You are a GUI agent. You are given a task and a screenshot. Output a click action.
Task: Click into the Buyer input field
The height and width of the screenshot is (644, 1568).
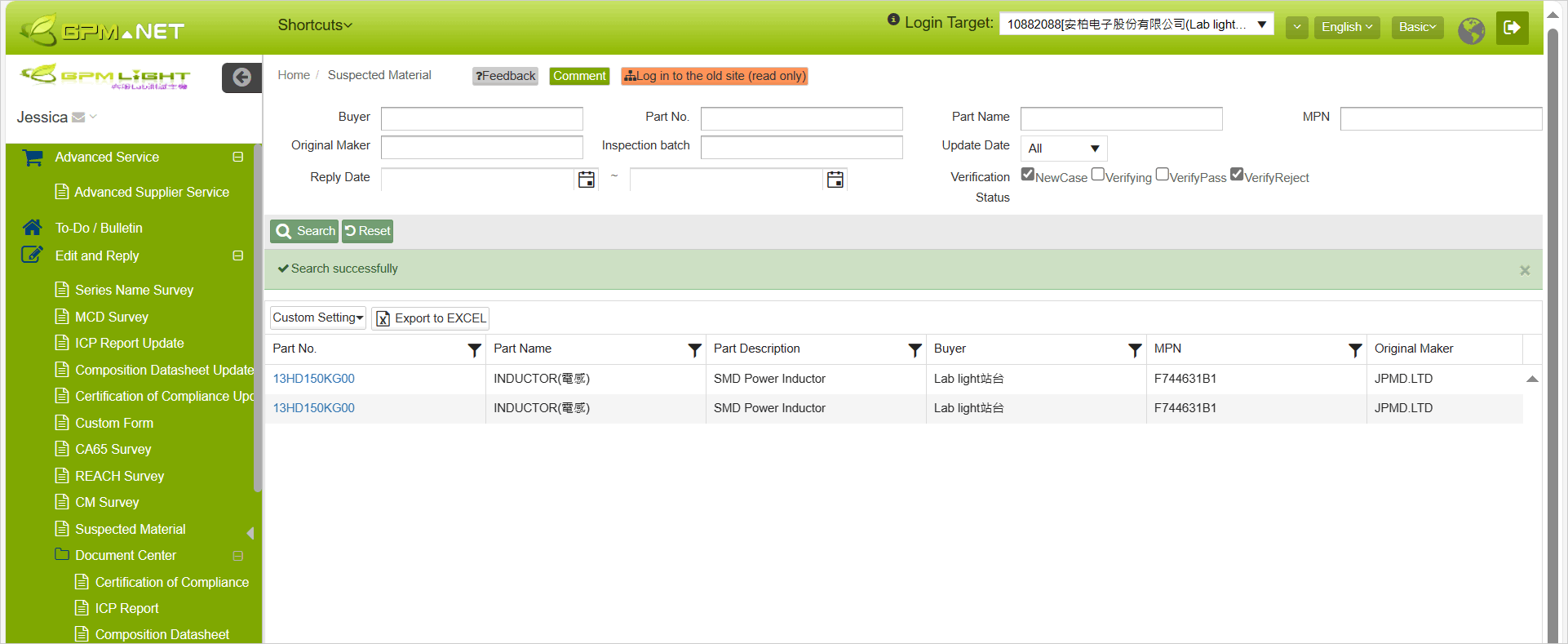click(481, 118)
